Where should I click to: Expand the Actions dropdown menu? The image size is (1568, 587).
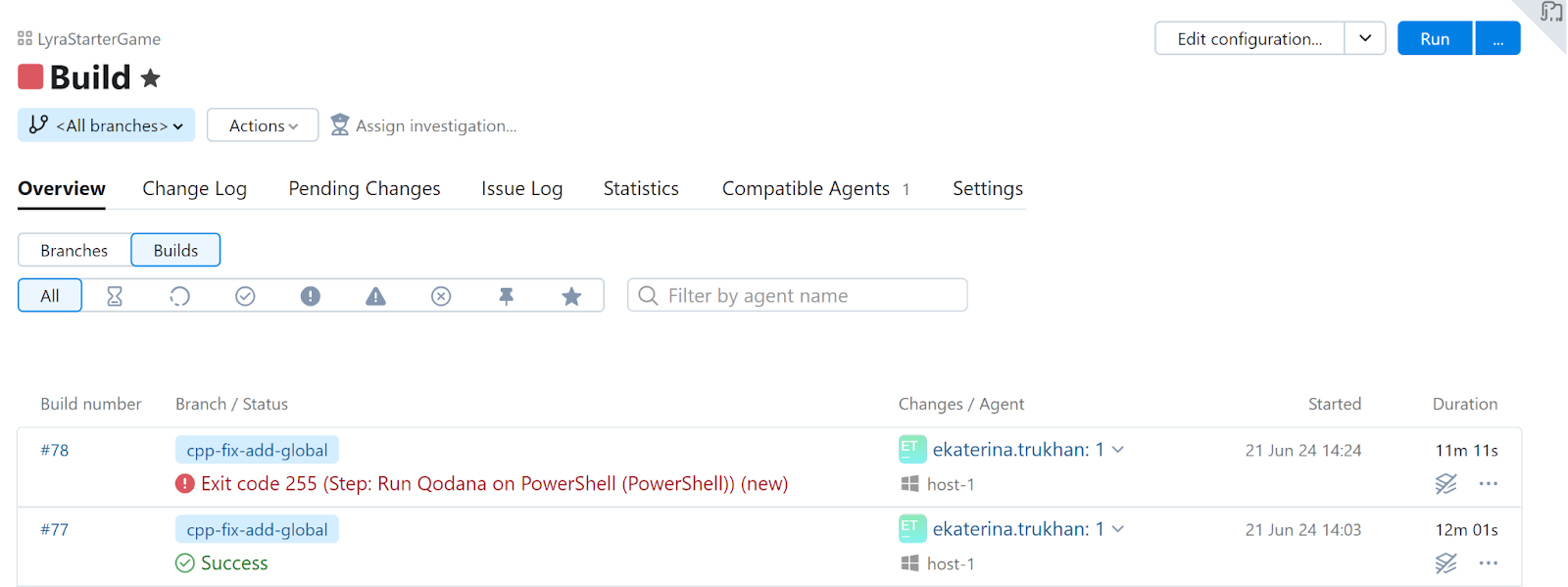[x=263, y=125]
